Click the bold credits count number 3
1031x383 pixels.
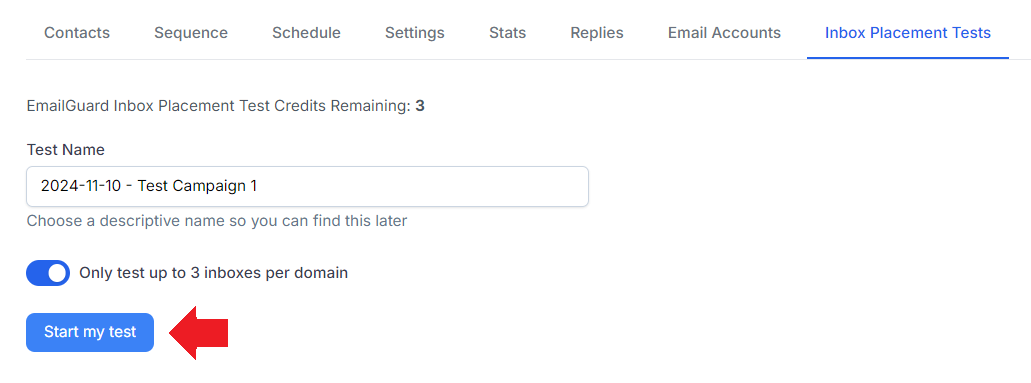pyautogui.click(x=420, y=106)
